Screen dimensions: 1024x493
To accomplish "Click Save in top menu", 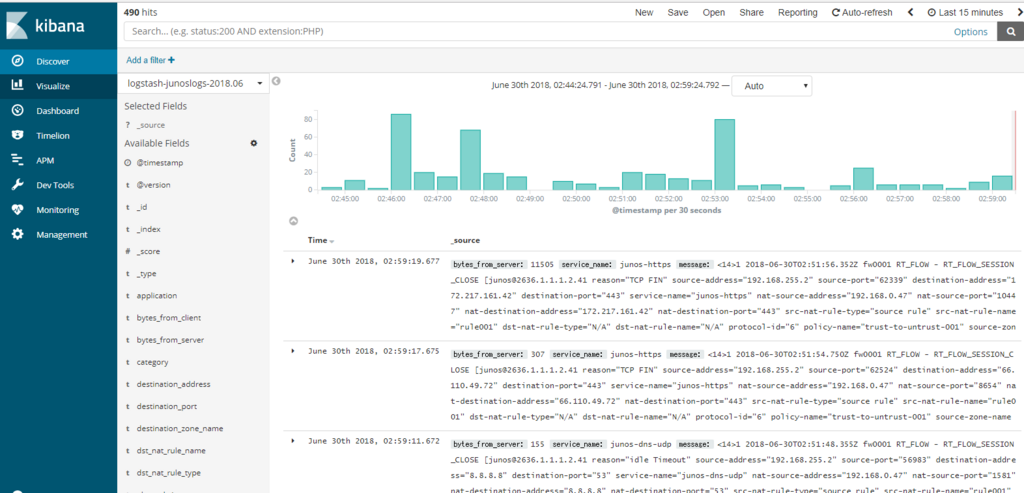I will 678,12.
